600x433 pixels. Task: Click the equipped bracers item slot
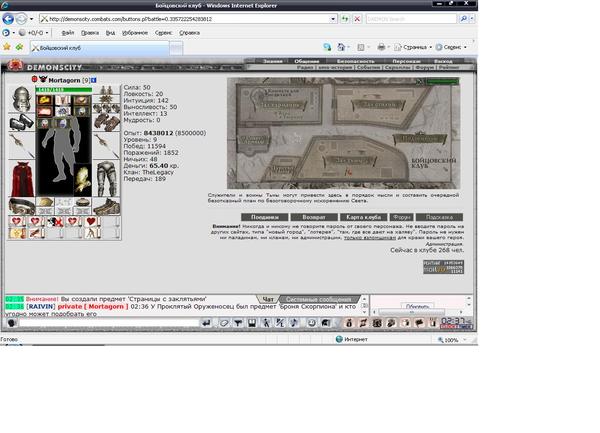coord(21,122)
